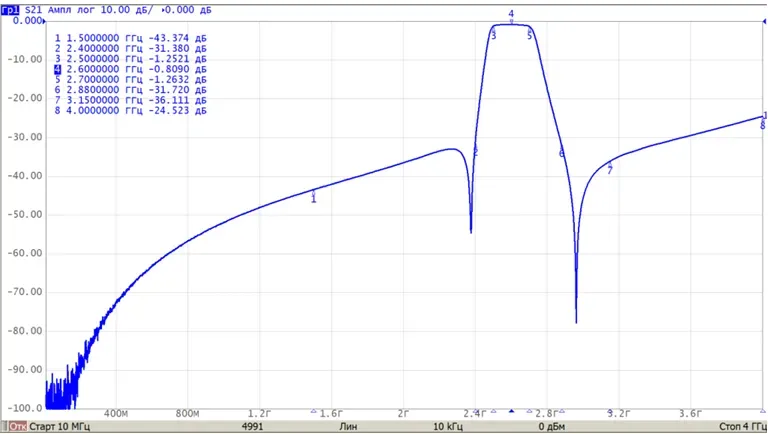Screen dimensions: 768x434
Task: Click the 400м frequency axis label
Action: [x=116, y=414]
